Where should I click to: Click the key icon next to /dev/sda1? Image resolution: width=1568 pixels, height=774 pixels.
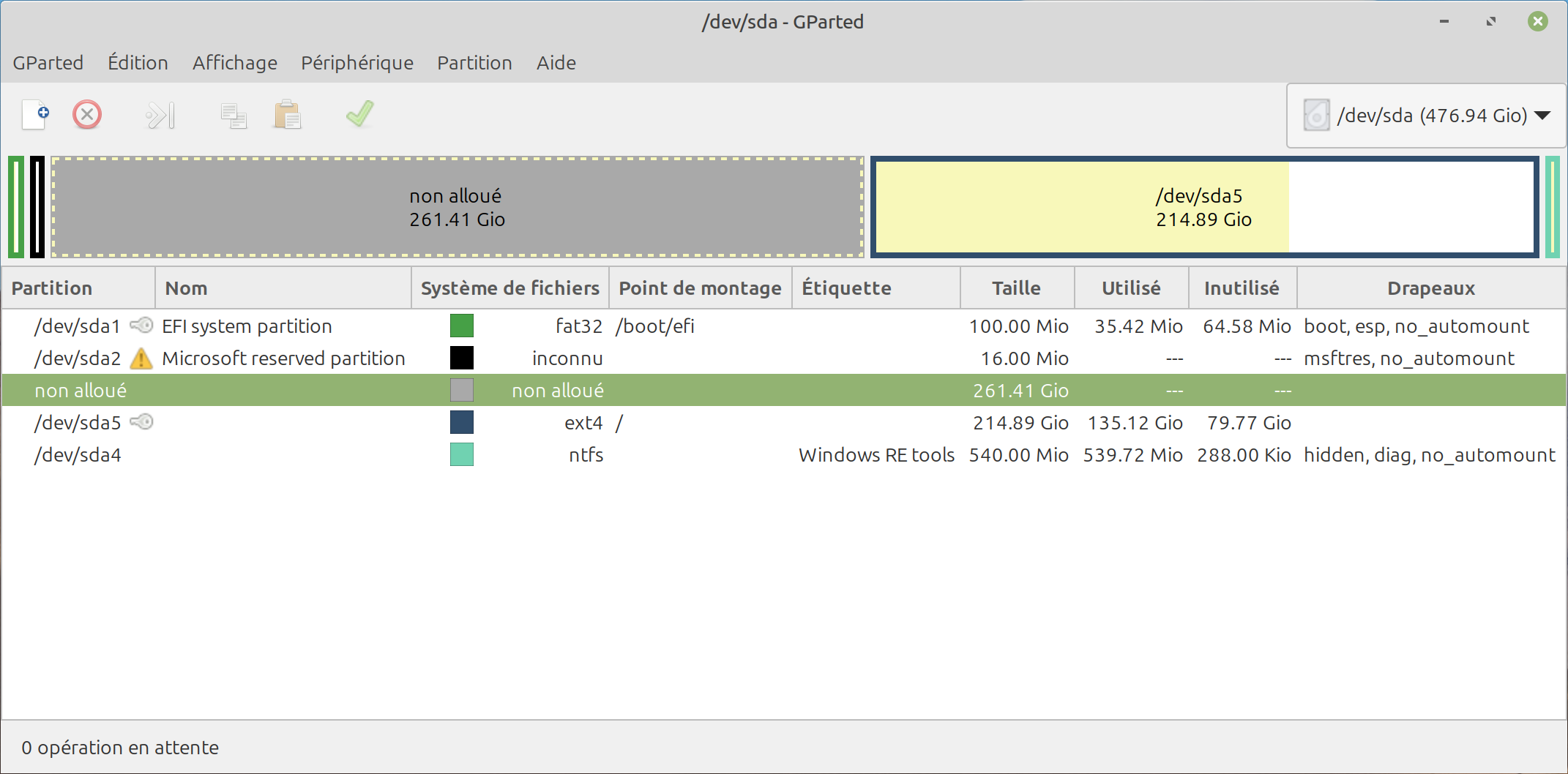point(141,326)
